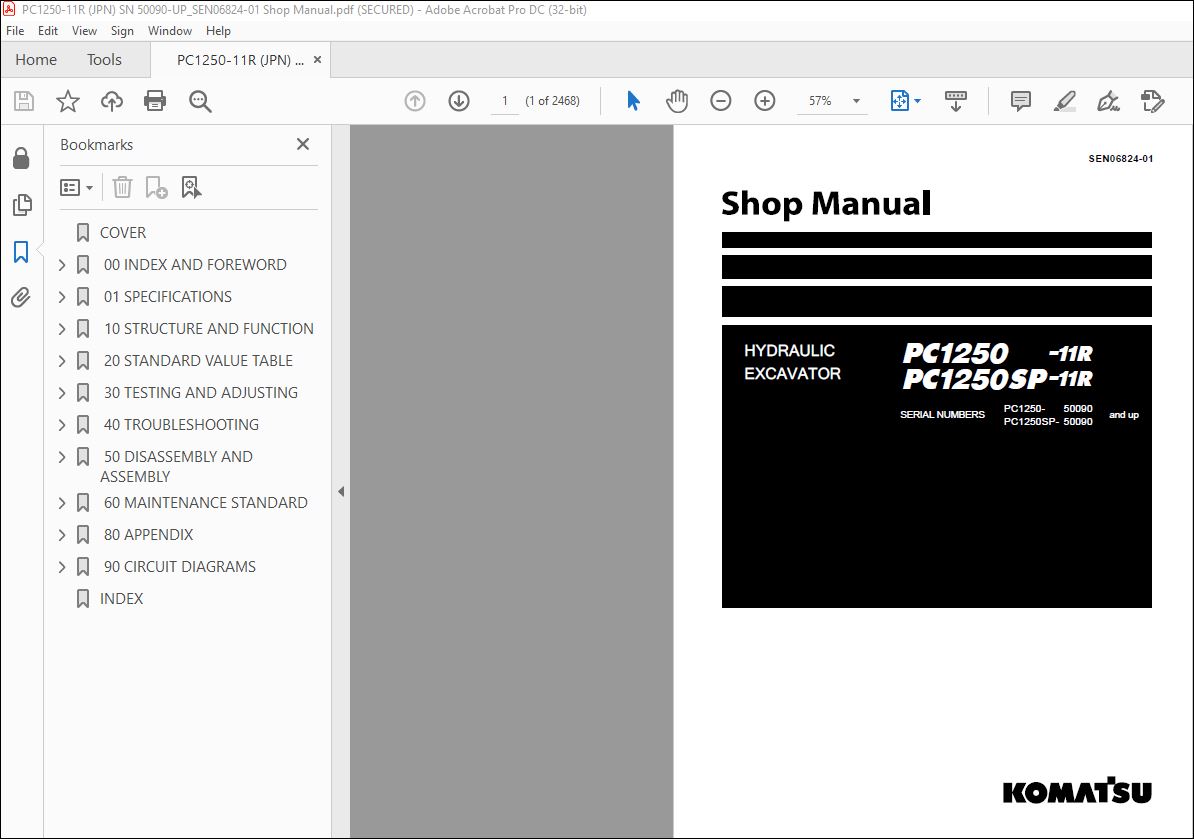Open the Attachments paperclip panel

pyautogui.click(x=21, y=297)
